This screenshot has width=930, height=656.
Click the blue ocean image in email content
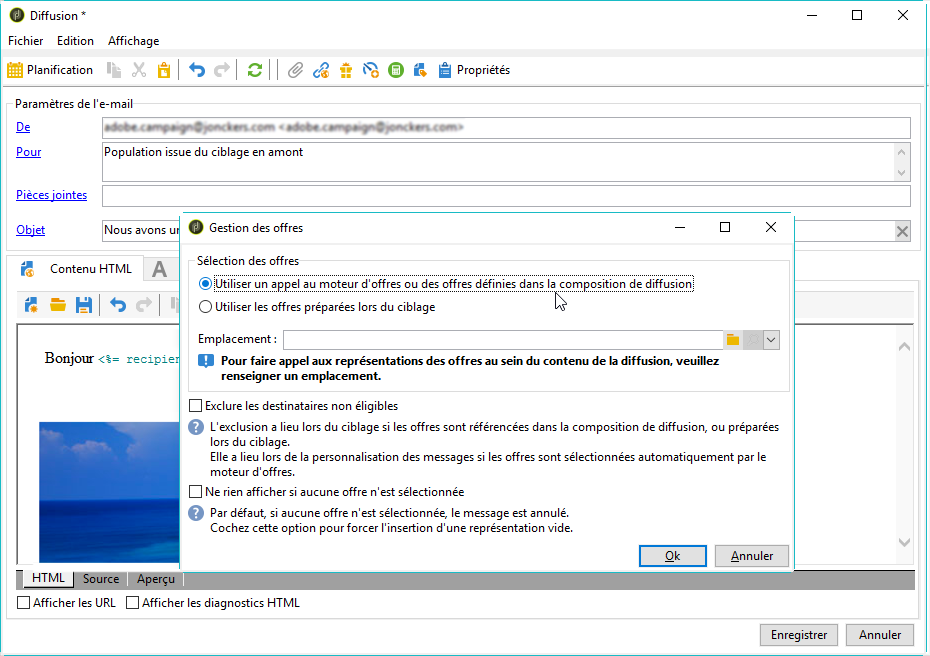(x=109, y=492)
